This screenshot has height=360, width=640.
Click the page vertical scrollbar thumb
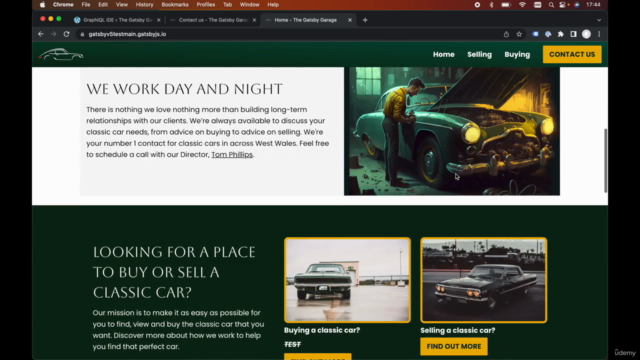pyautogui.click(x=605, y=160)
